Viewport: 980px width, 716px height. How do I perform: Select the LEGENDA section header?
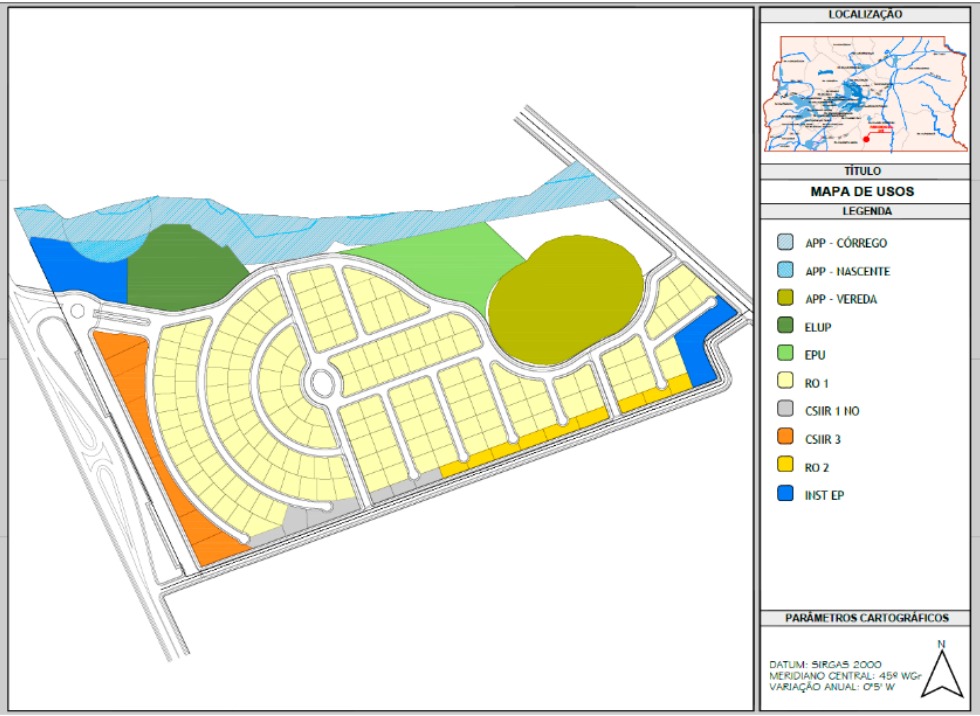coord(865,212)
